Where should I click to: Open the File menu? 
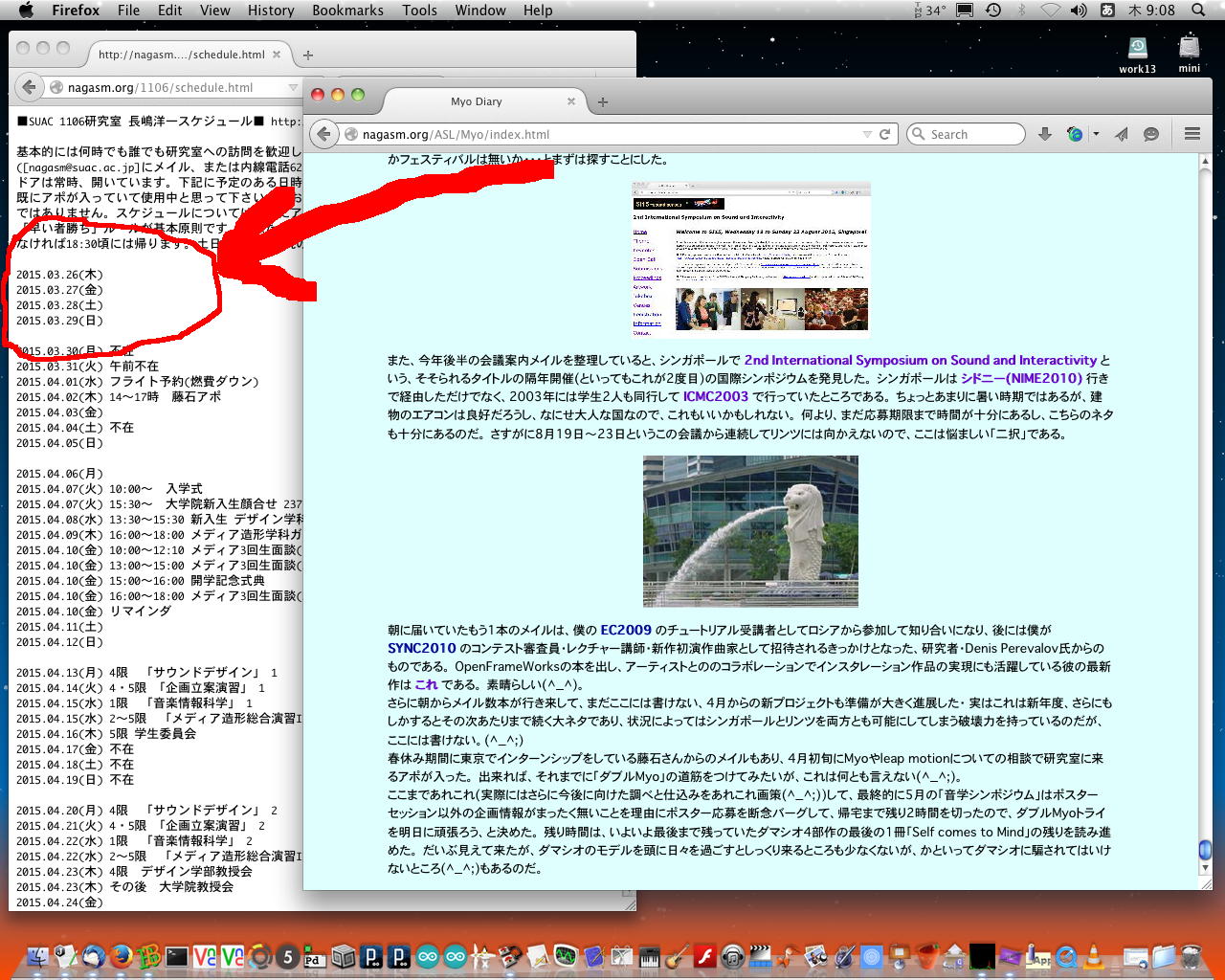pyautogui.click(x=128, y=11)
